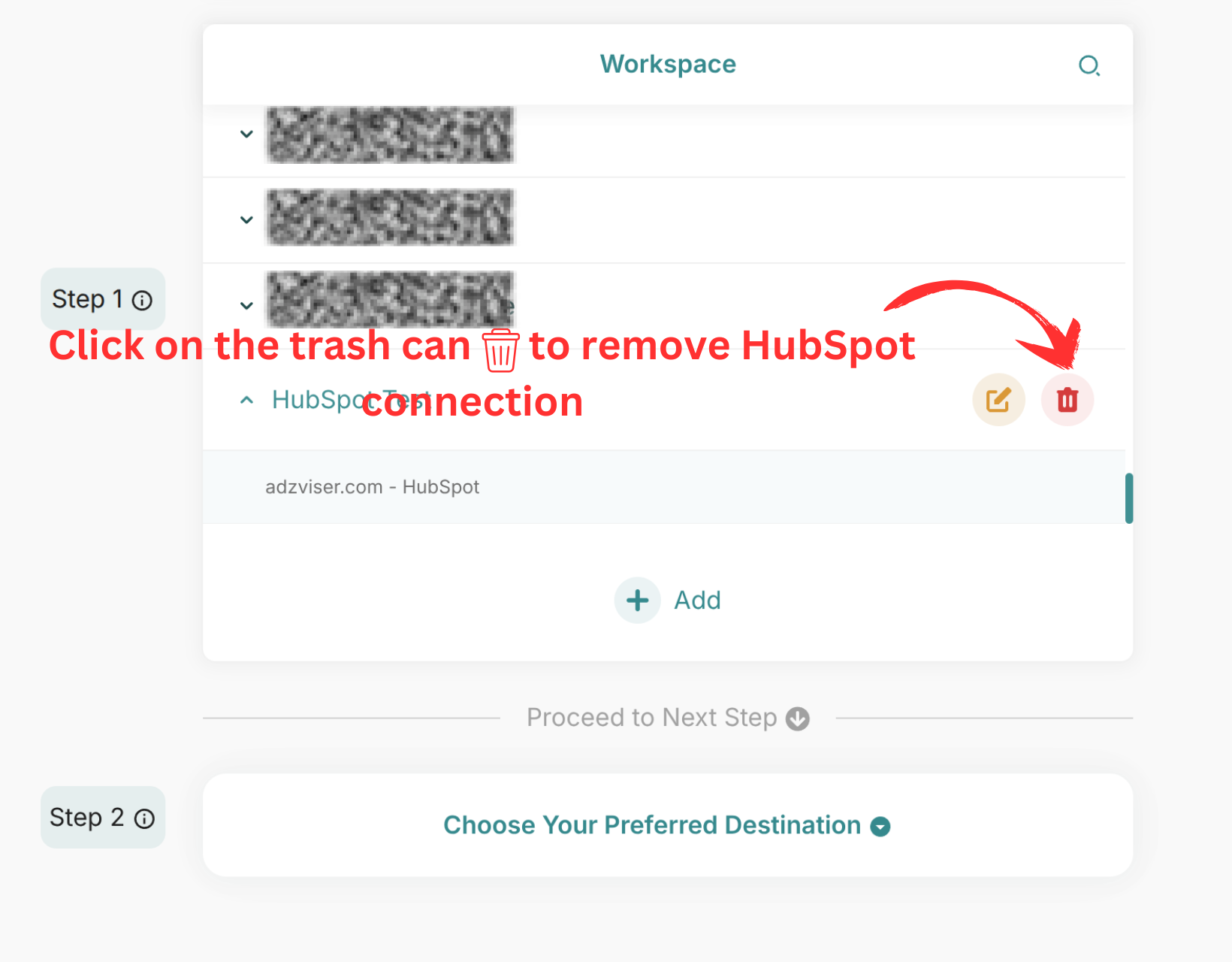
Task: Click the edit pencil icon for HubSpot Test
Action: coord(998,399)
